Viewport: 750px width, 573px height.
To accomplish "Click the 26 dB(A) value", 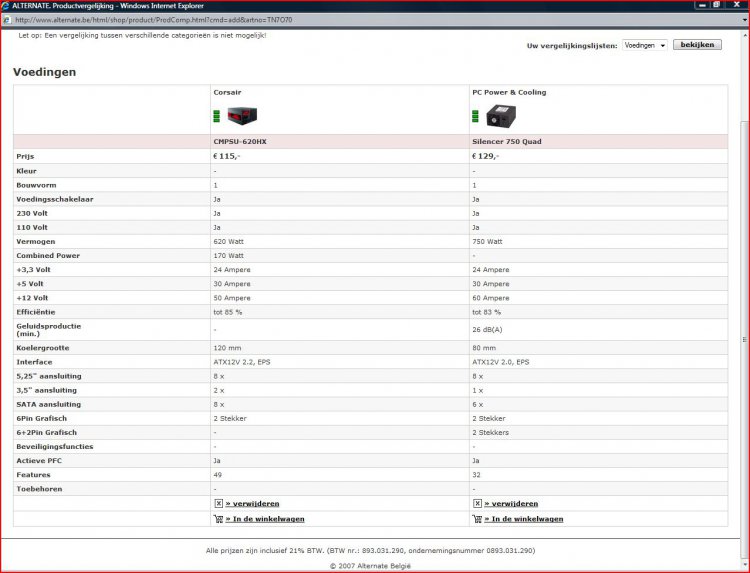I will [487, 330].
